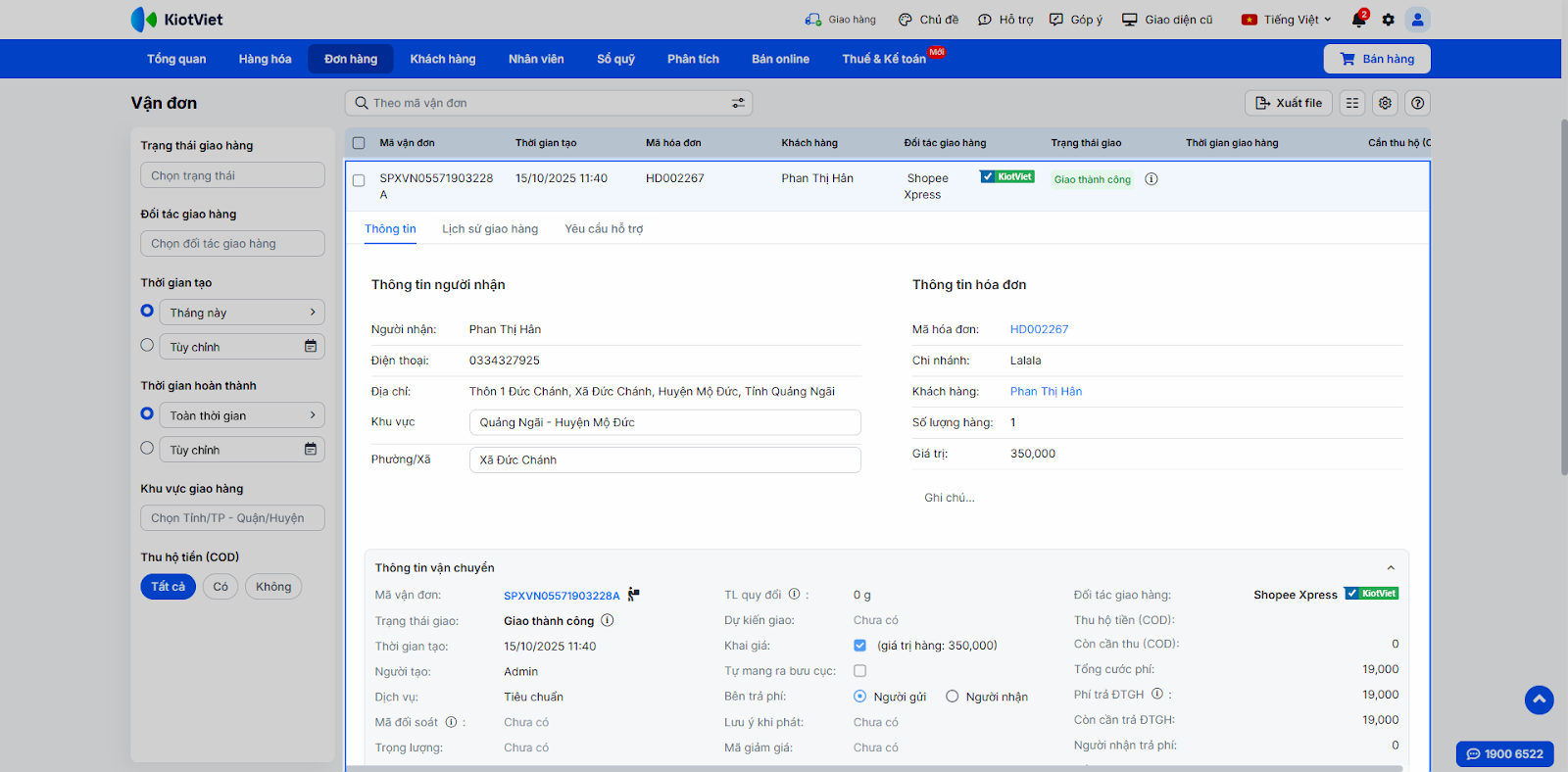Image resolution: width=1568 pixels, height=772 pixels.
Task: Open the settings gear in top bar
Action: pyautogui.click(x=1388, y=20)
